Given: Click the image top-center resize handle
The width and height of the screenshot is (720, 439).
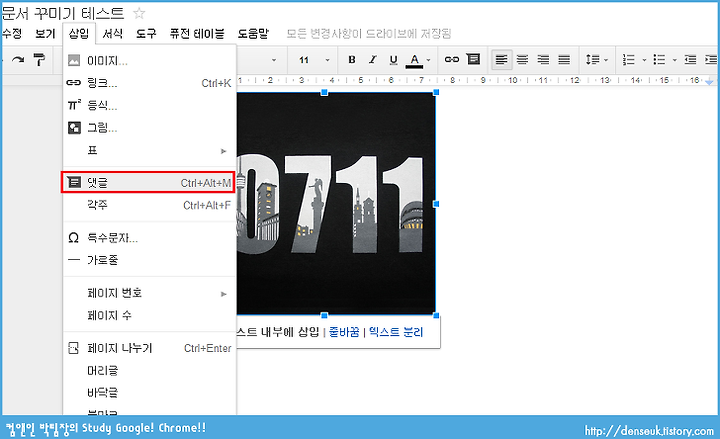Looking at the screenshot, I should point(324,92).
